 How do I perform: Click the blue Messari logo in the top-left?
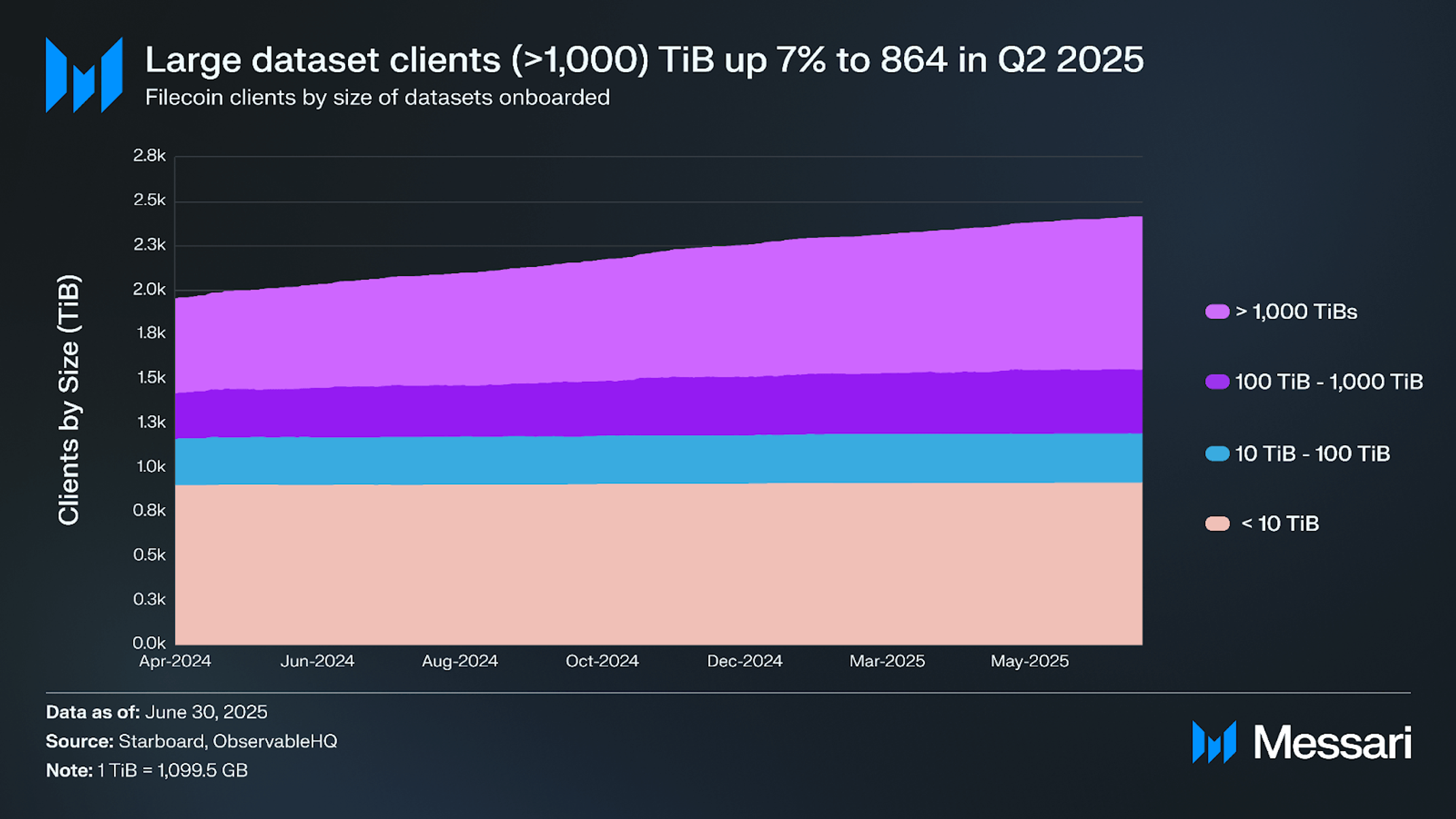[x=84, y=75]
